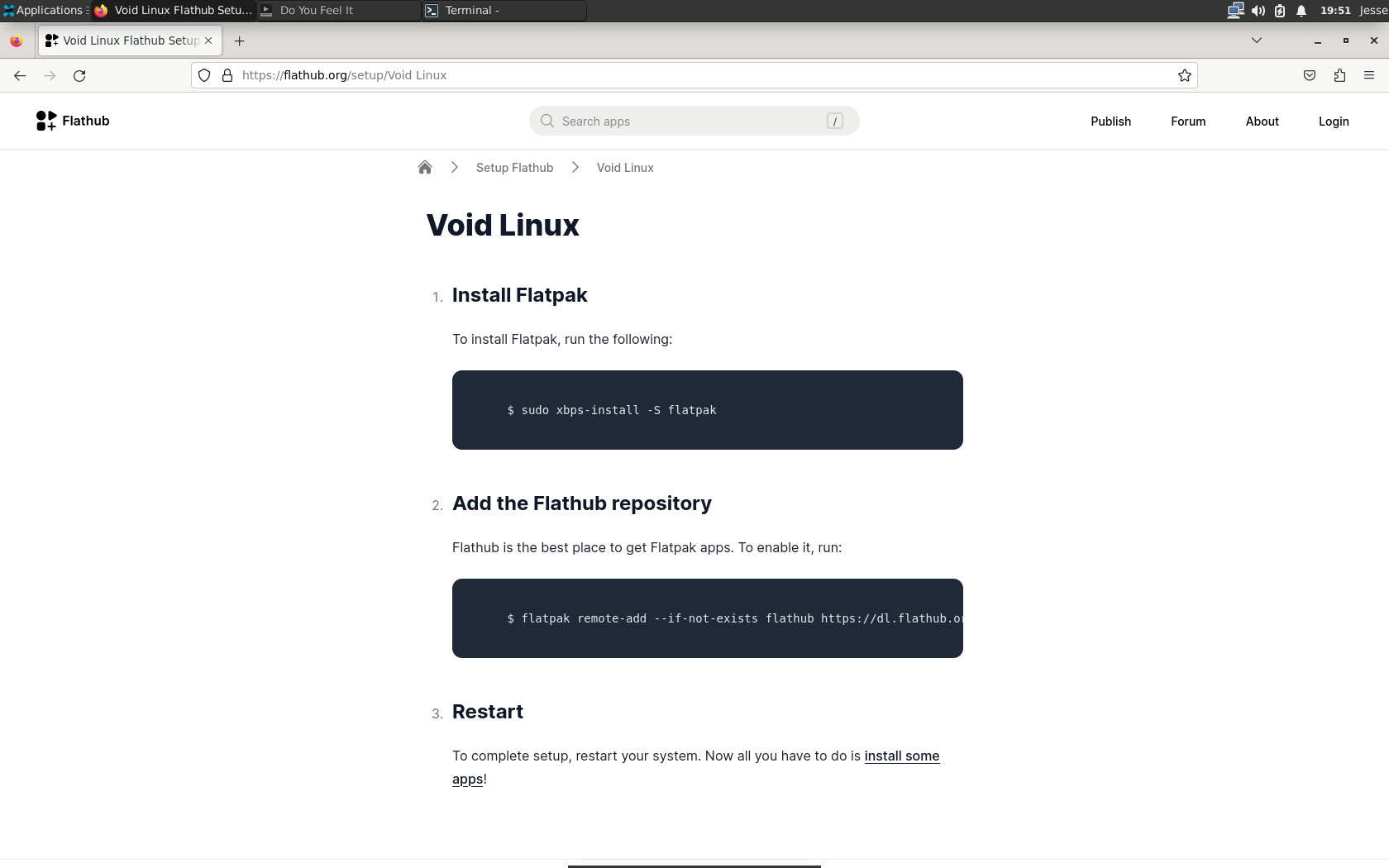This screenshot has width=1389, height=868.
Task: Click the Install Flatpak heading
Action: point(519,295)
